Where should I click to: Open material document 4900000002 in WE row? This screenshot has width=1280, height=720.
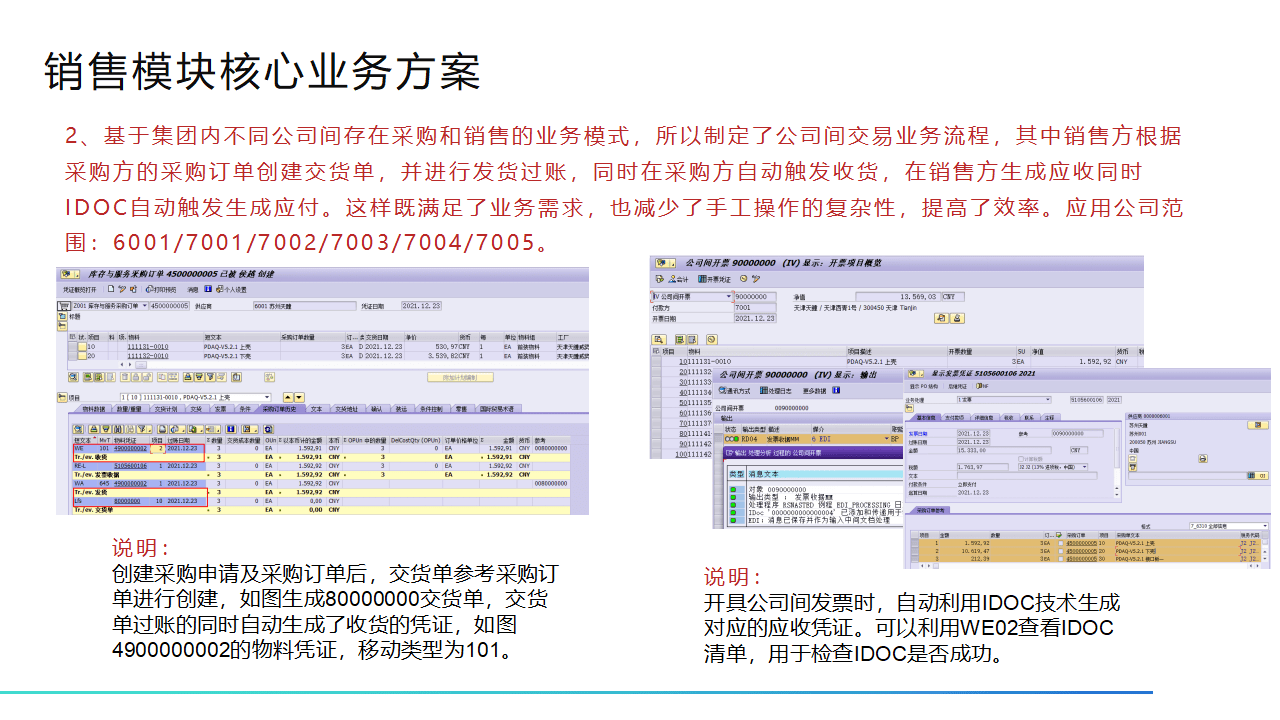point(130,448)
